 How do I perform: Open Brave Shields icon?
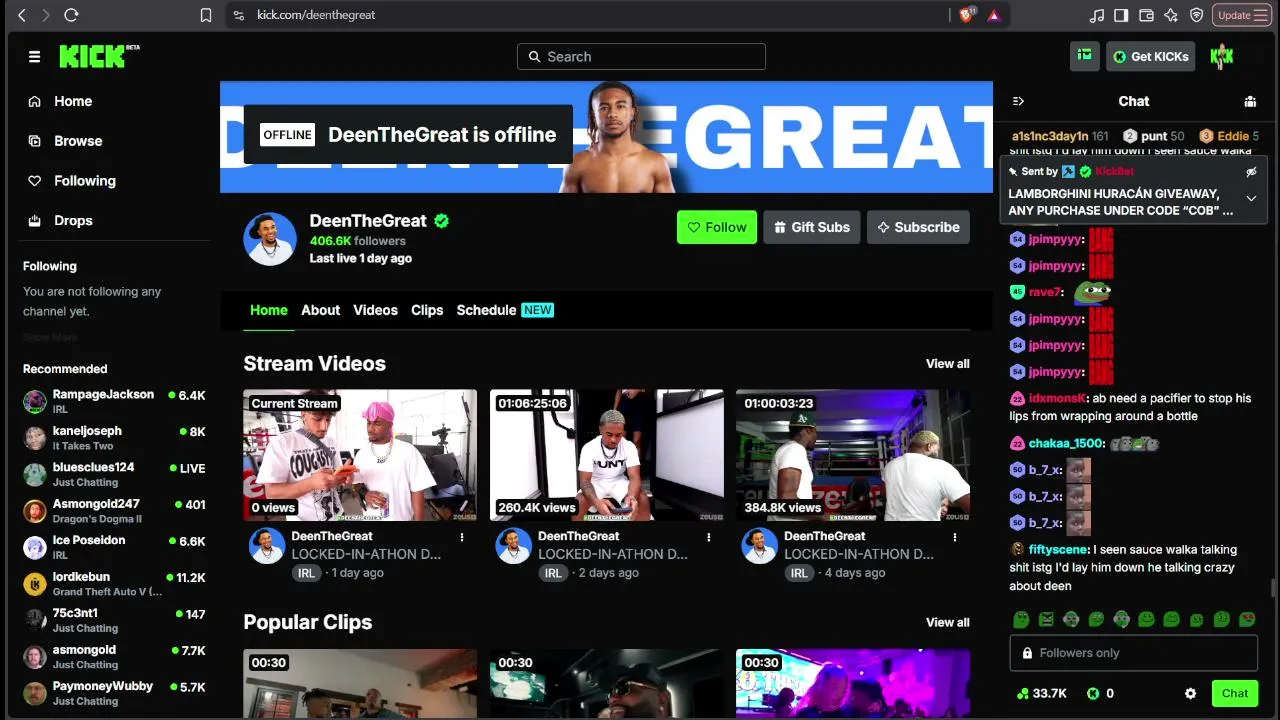pos(967,15)
